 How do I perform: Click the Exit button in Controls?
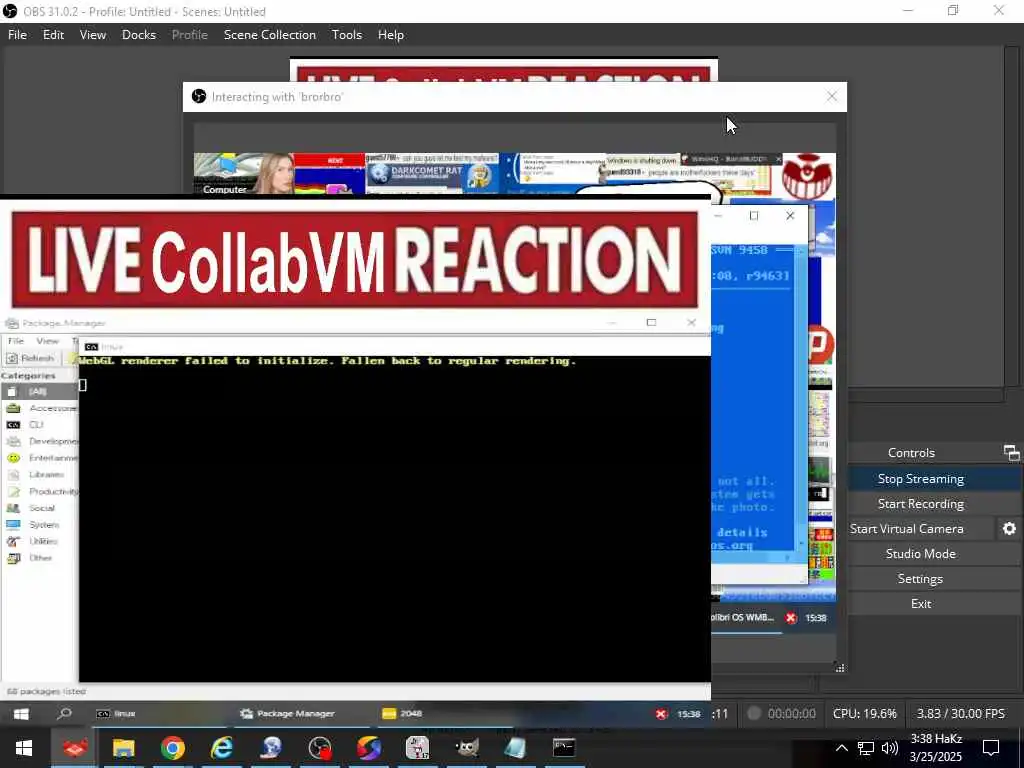pyautogui.click(x=921, y=603)
